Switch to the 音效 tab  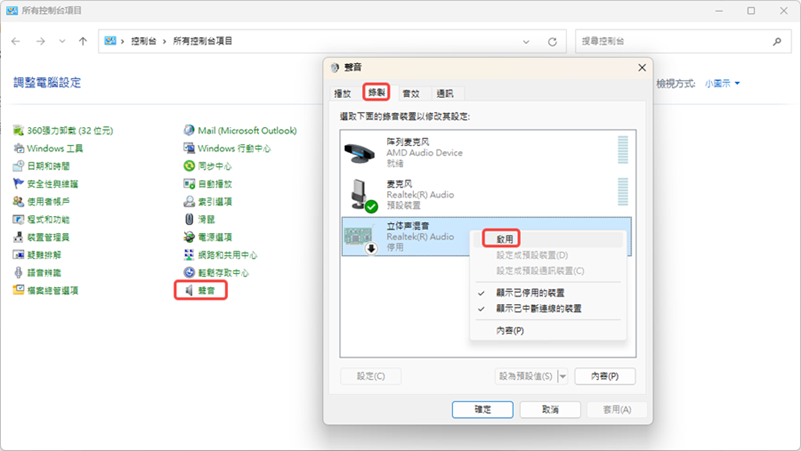[411, 93]
